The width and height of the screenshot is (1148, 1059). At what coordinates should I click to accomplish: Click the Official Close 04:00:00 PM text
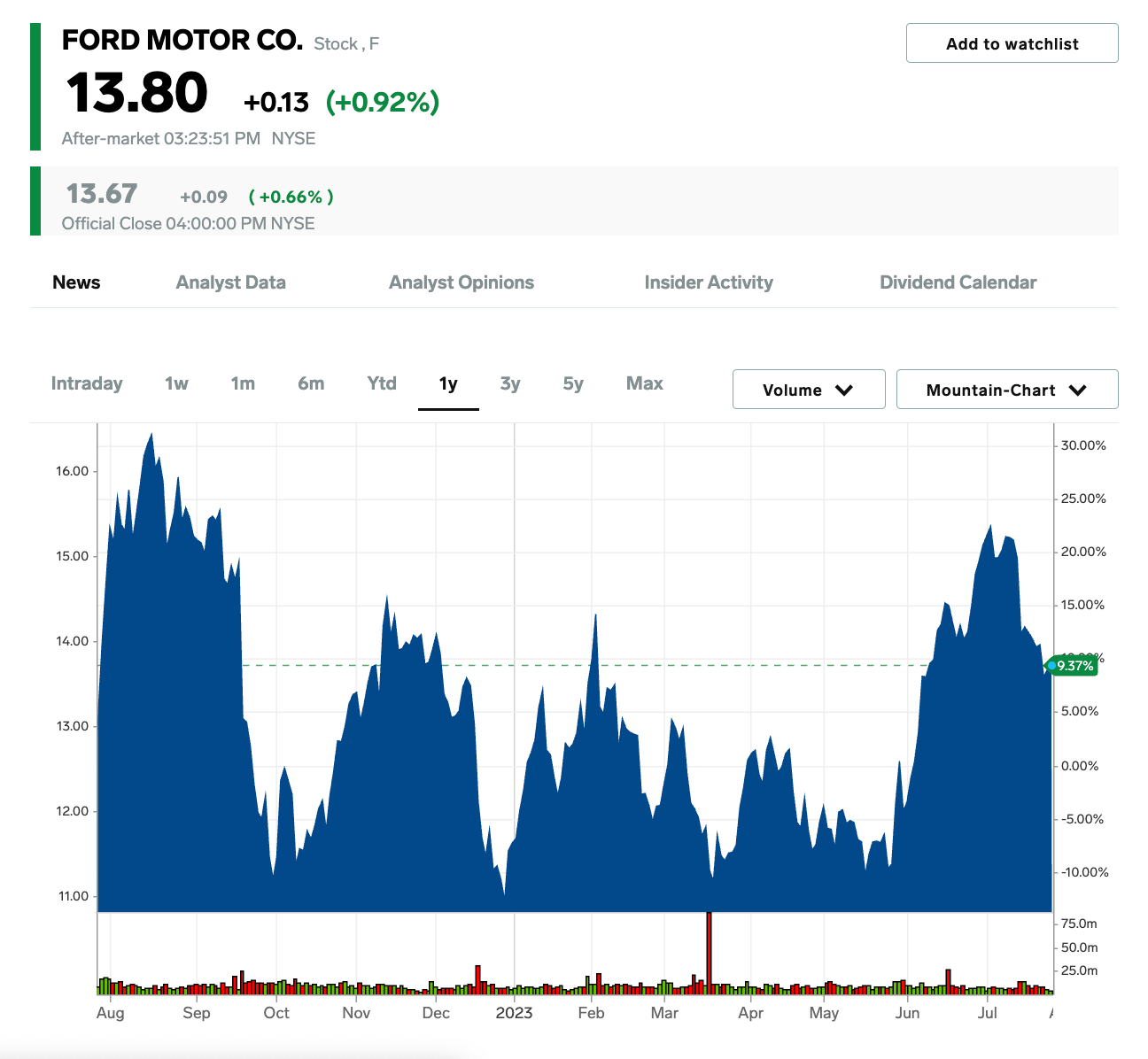(x=188, y=223)
